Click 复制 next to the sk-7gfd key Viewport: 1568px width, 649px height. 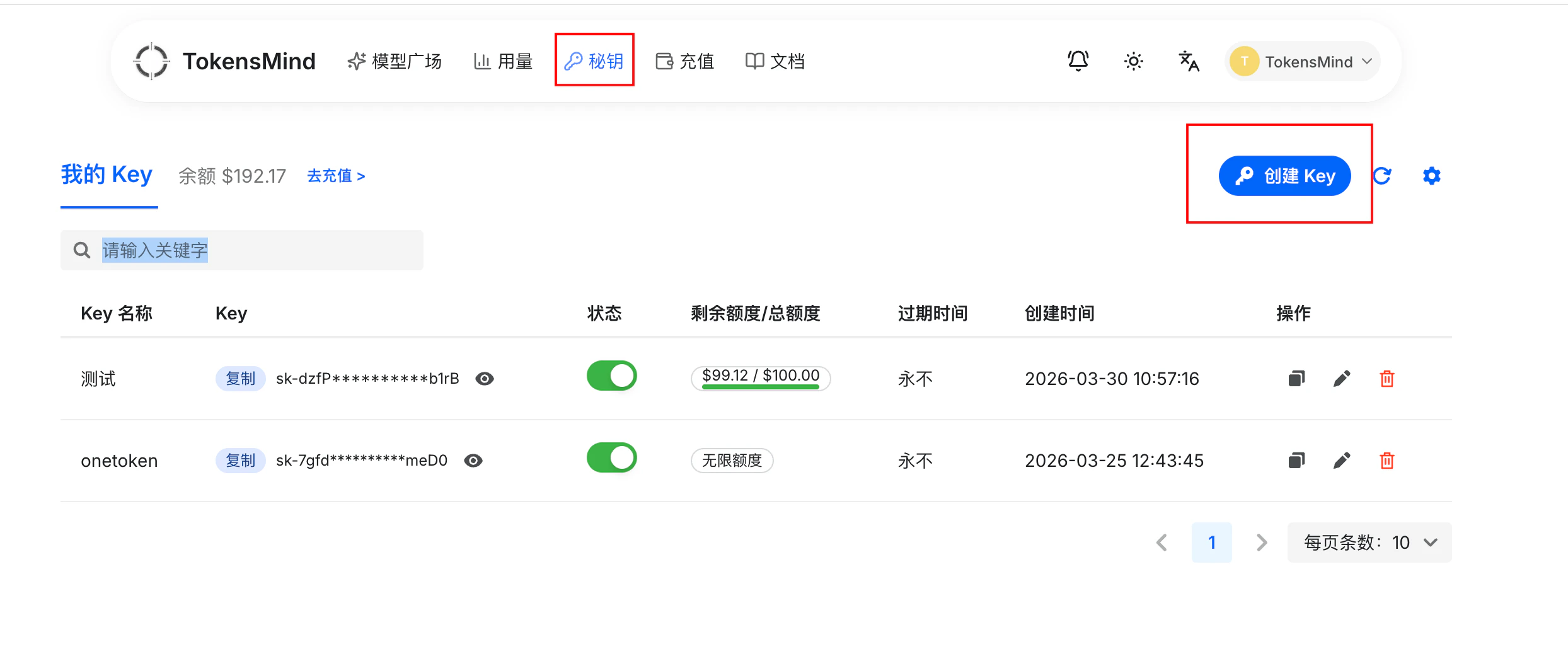pos(240,461)
